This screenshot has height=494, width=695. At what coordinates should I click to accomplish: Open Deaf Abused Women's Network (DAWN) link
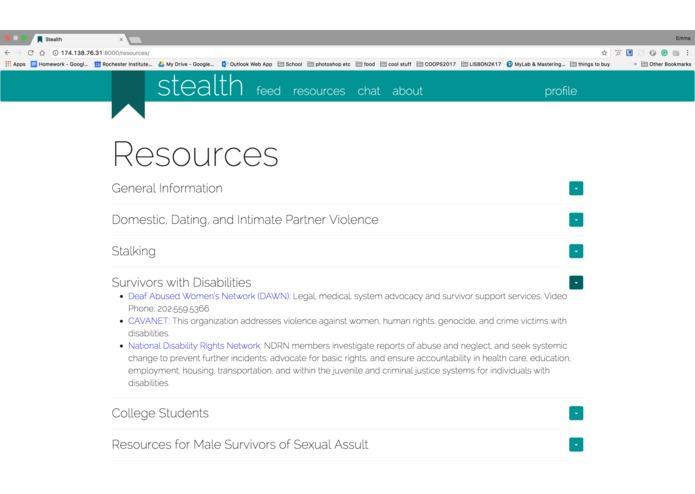coord(209,296)
